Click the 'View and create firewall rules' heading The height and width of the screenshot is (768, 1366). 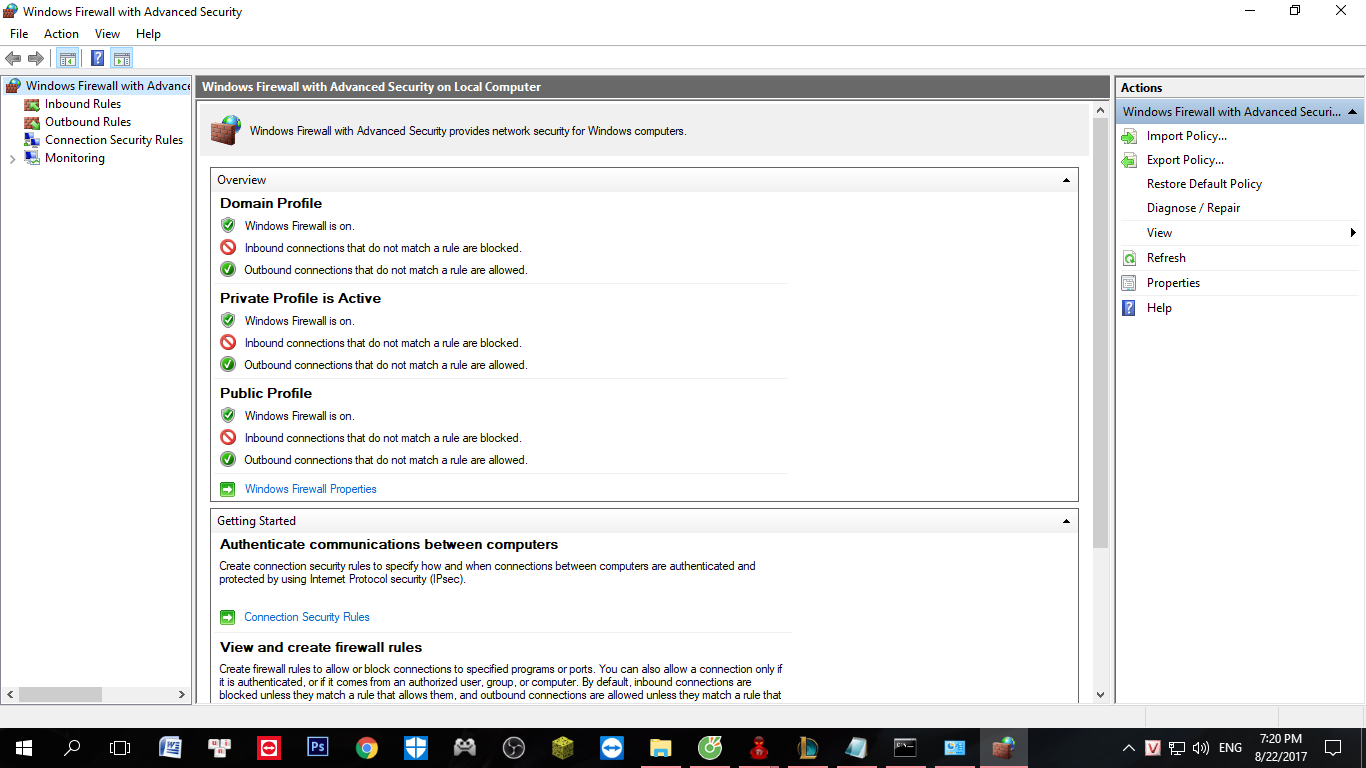pos(321,647)
